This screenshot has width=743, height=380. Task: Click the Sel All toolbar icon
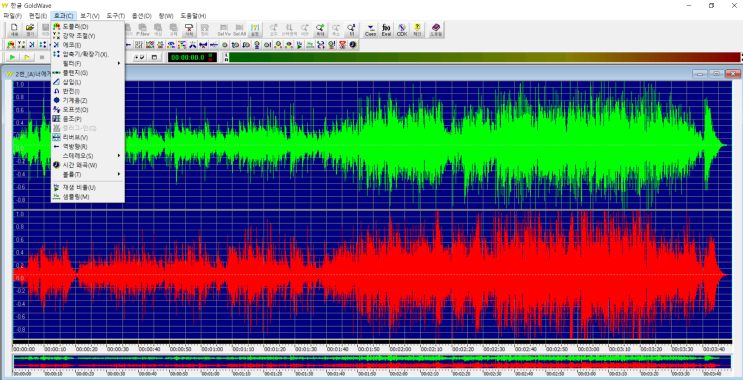239,29
